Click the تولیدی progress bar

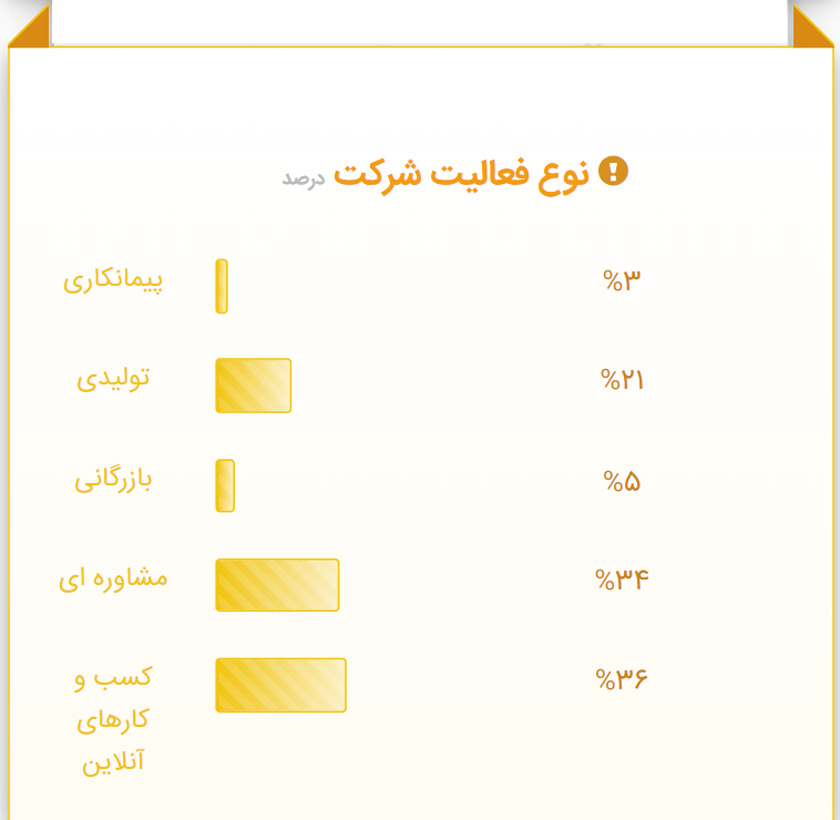click(x=253, y=385)
